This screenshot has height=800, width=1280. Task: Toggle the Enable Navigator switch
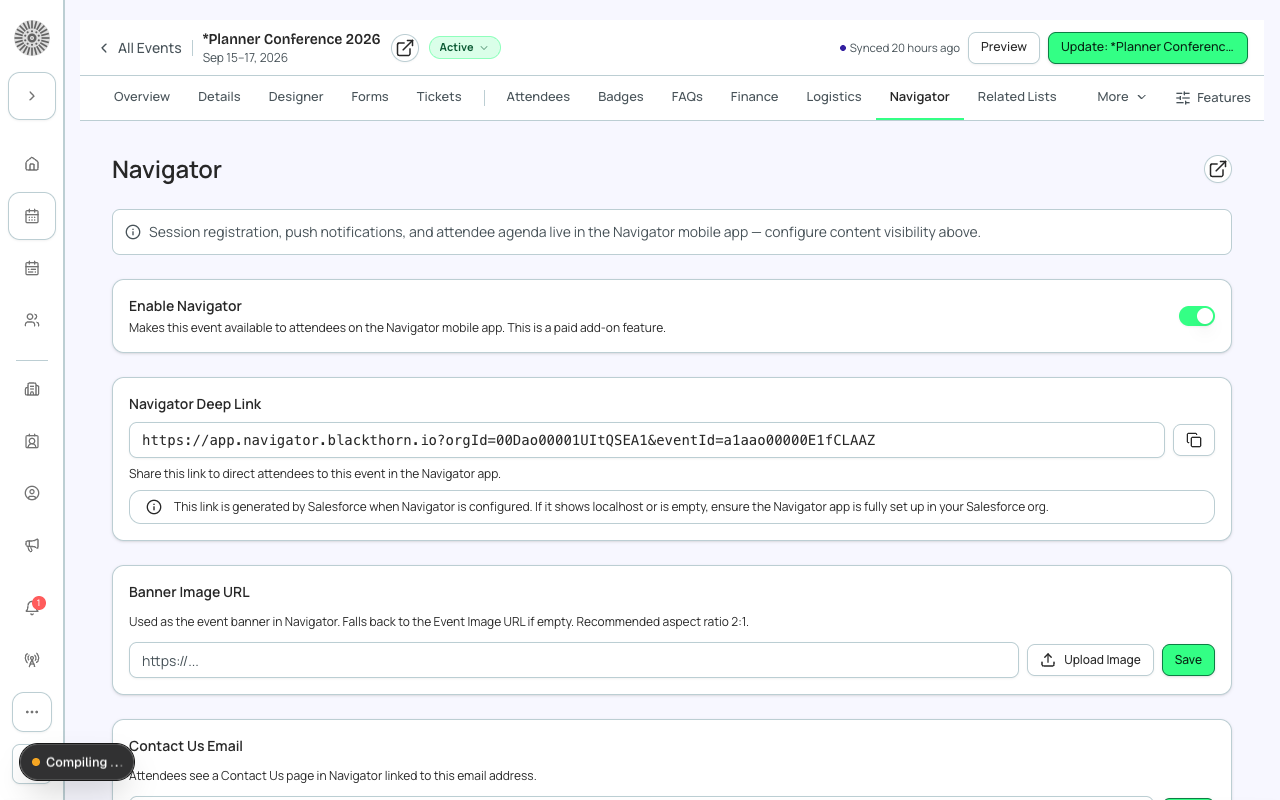[x=1197, y=316]
